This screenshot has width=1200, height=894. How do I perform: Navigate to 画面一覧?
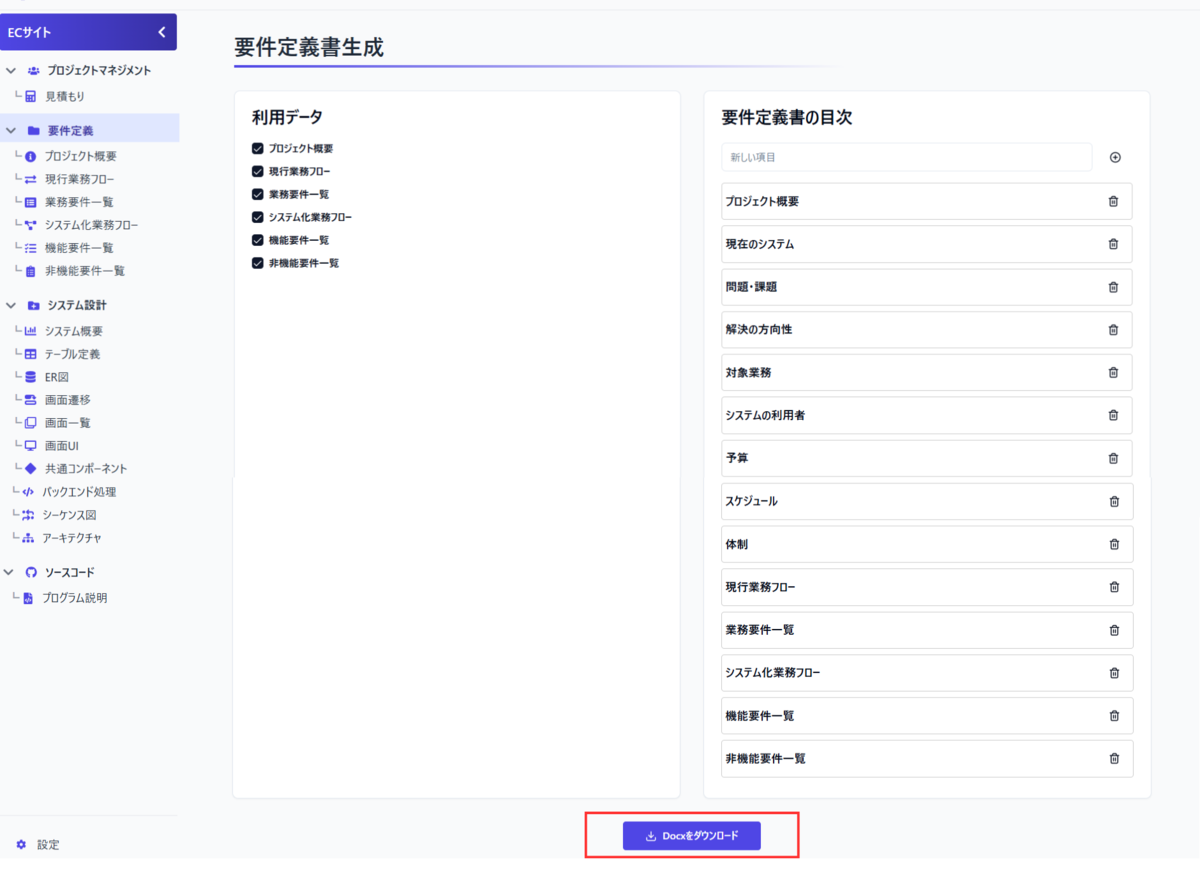(68, 423)
